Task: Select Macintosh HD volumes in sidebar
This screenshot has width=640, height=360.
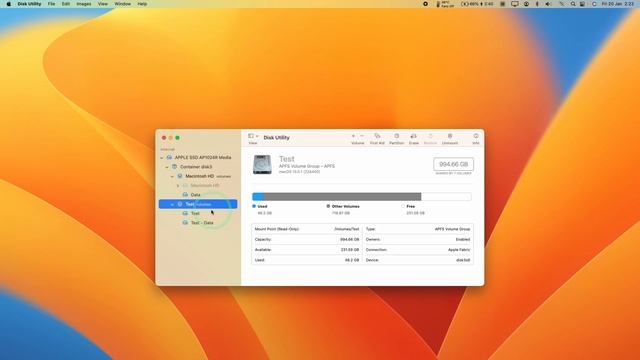Action: (x=208, y=176)
